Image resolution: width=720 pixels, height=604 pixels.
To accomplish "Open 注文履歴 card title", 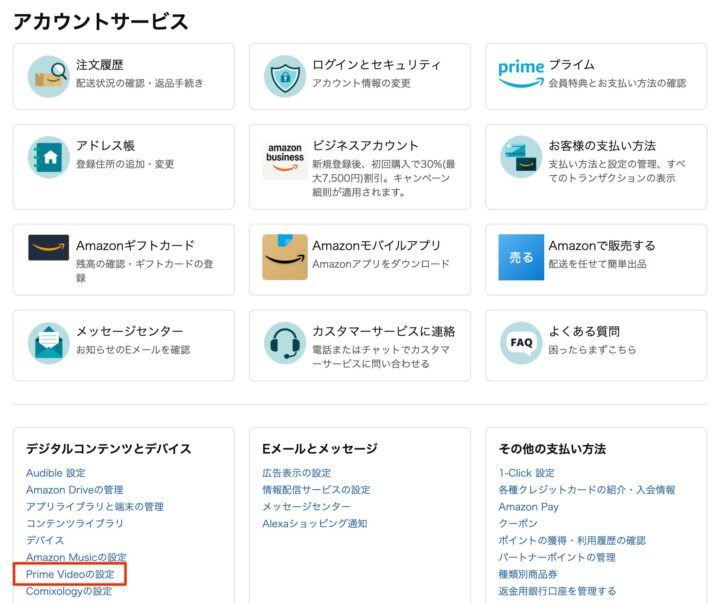I will click(100, 65).
